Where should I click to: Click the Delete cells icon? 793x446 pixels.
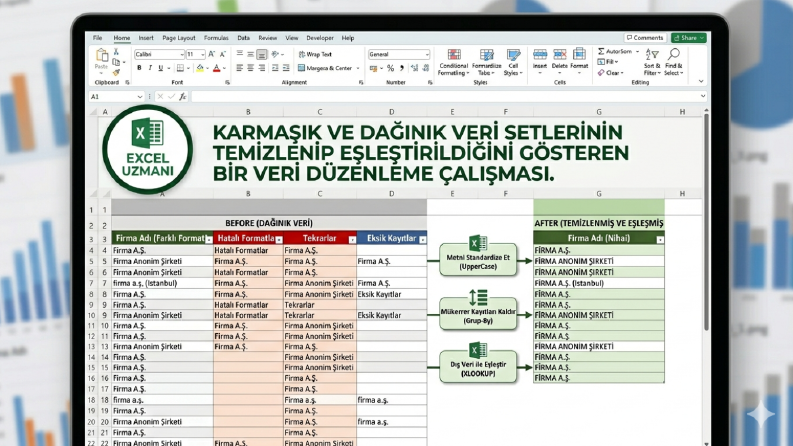click(x=559, y=55)
